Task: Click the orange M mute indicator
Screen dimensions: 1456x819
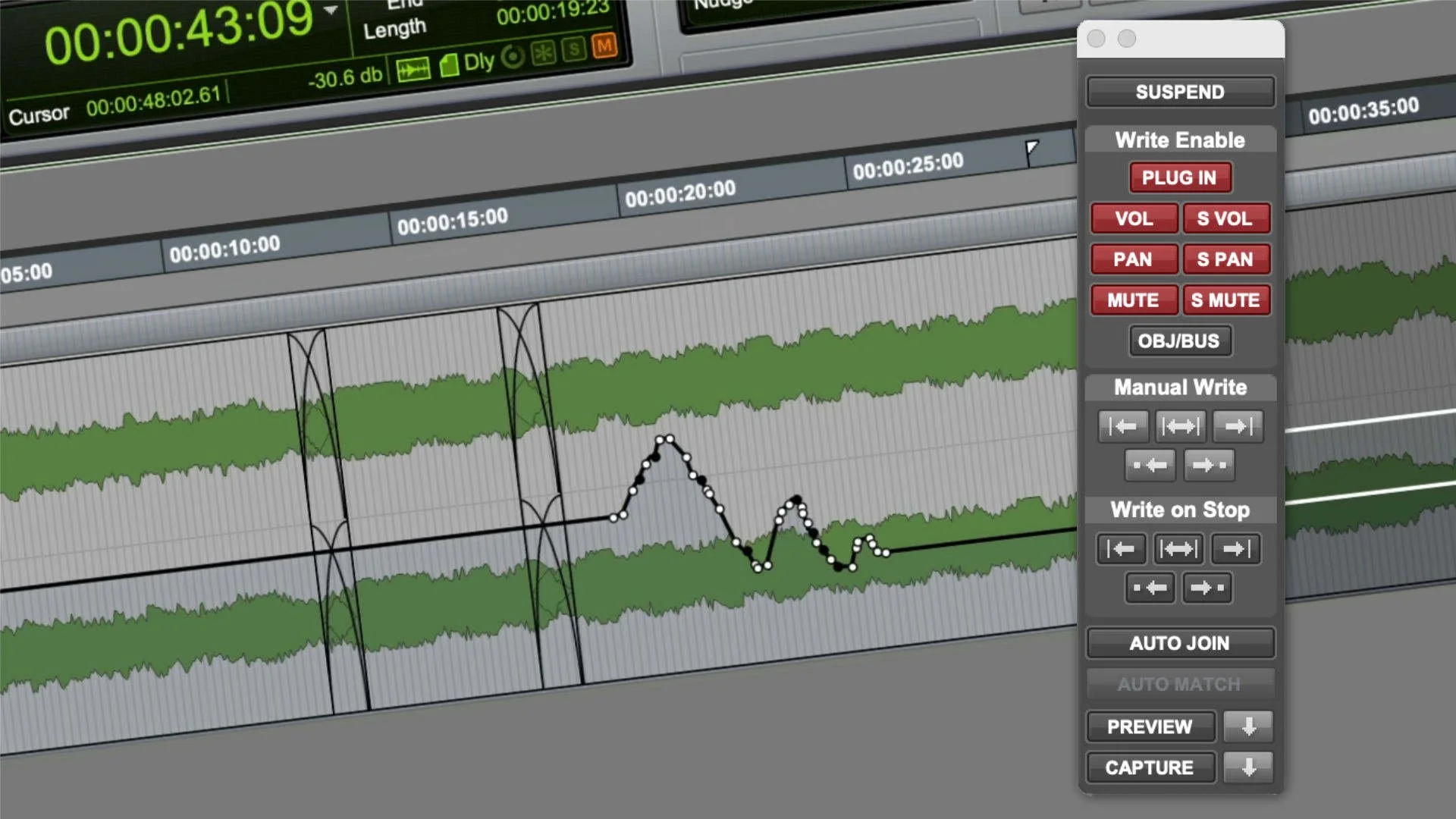Action: point(604,46)
